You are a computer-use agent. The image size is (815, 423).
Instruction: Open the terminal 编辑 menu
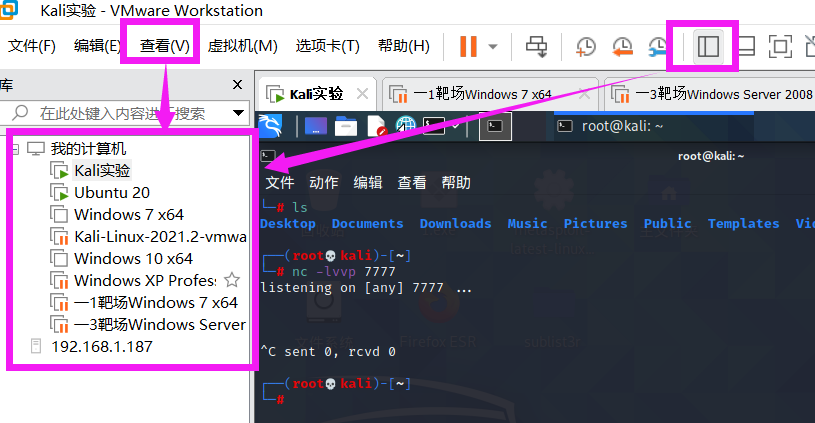(368, 182)
